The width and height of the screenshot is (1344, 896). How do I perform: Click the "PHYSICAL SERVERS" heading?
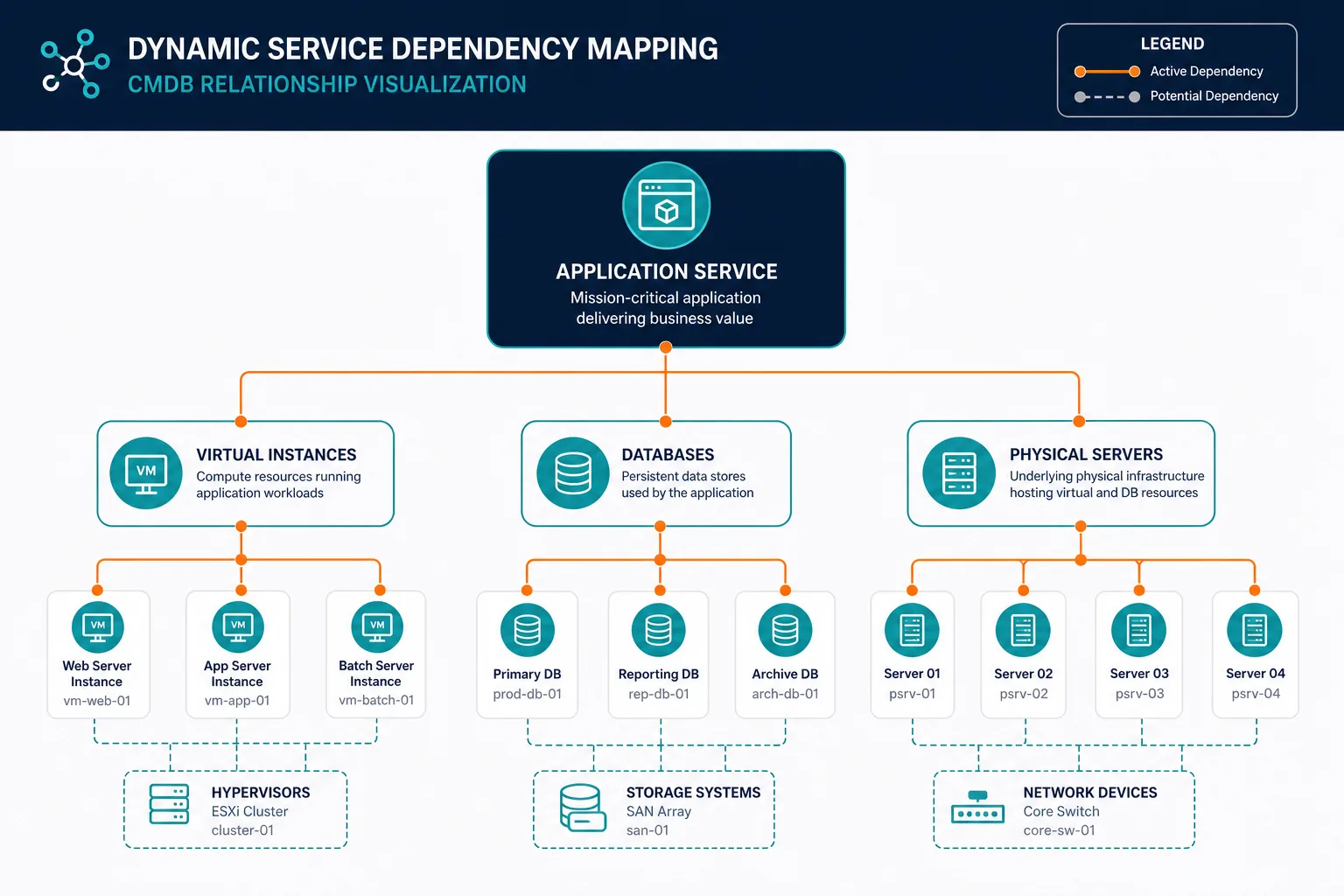pos(1086,455)
